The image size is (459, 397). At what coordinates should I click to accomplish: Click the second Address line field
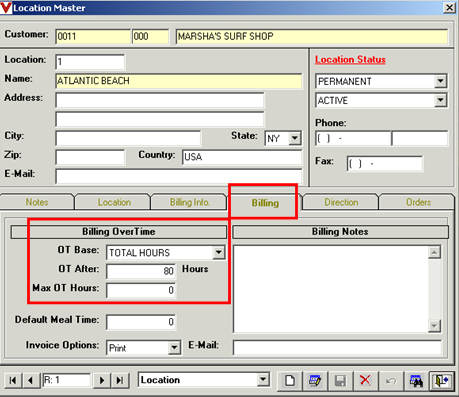pos(160,119)
